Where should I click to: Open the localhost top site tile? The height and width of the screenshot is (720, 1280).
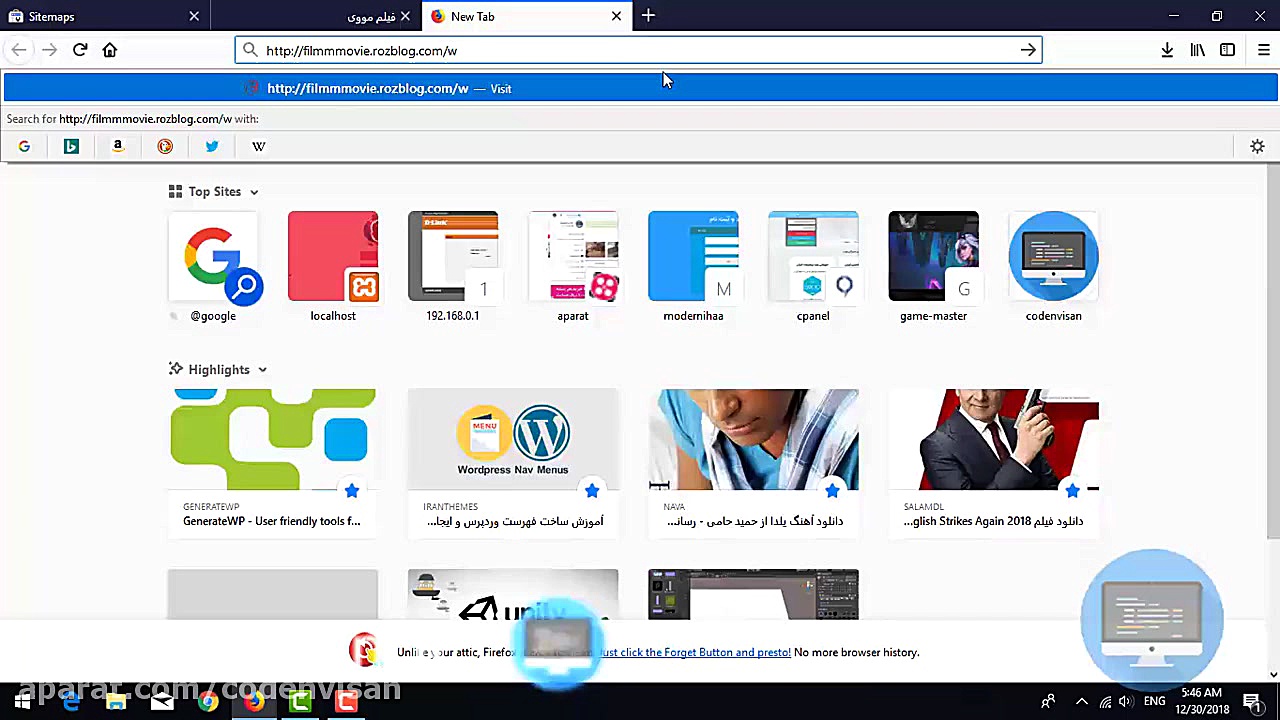(x=333, y=266)
